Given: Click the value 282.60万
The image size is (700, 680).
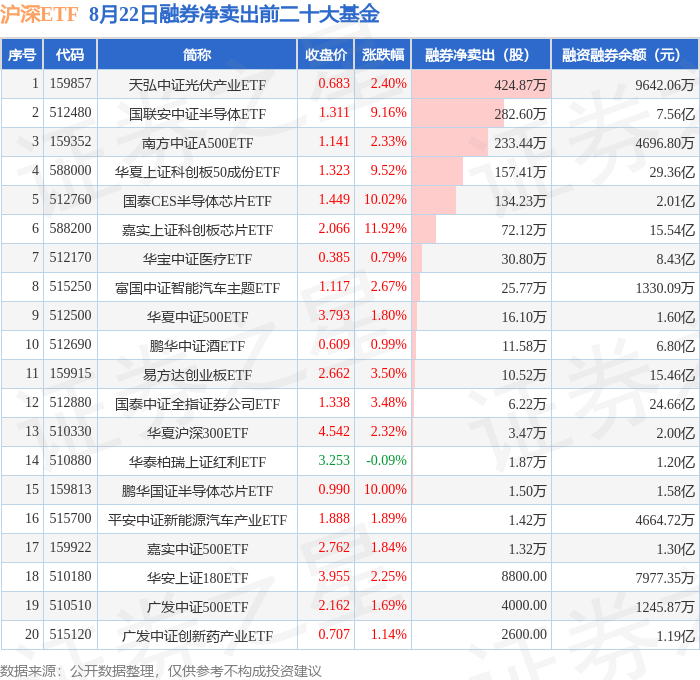Looking at the screenshot, I should pyautogui.click(x=520, y=114).
